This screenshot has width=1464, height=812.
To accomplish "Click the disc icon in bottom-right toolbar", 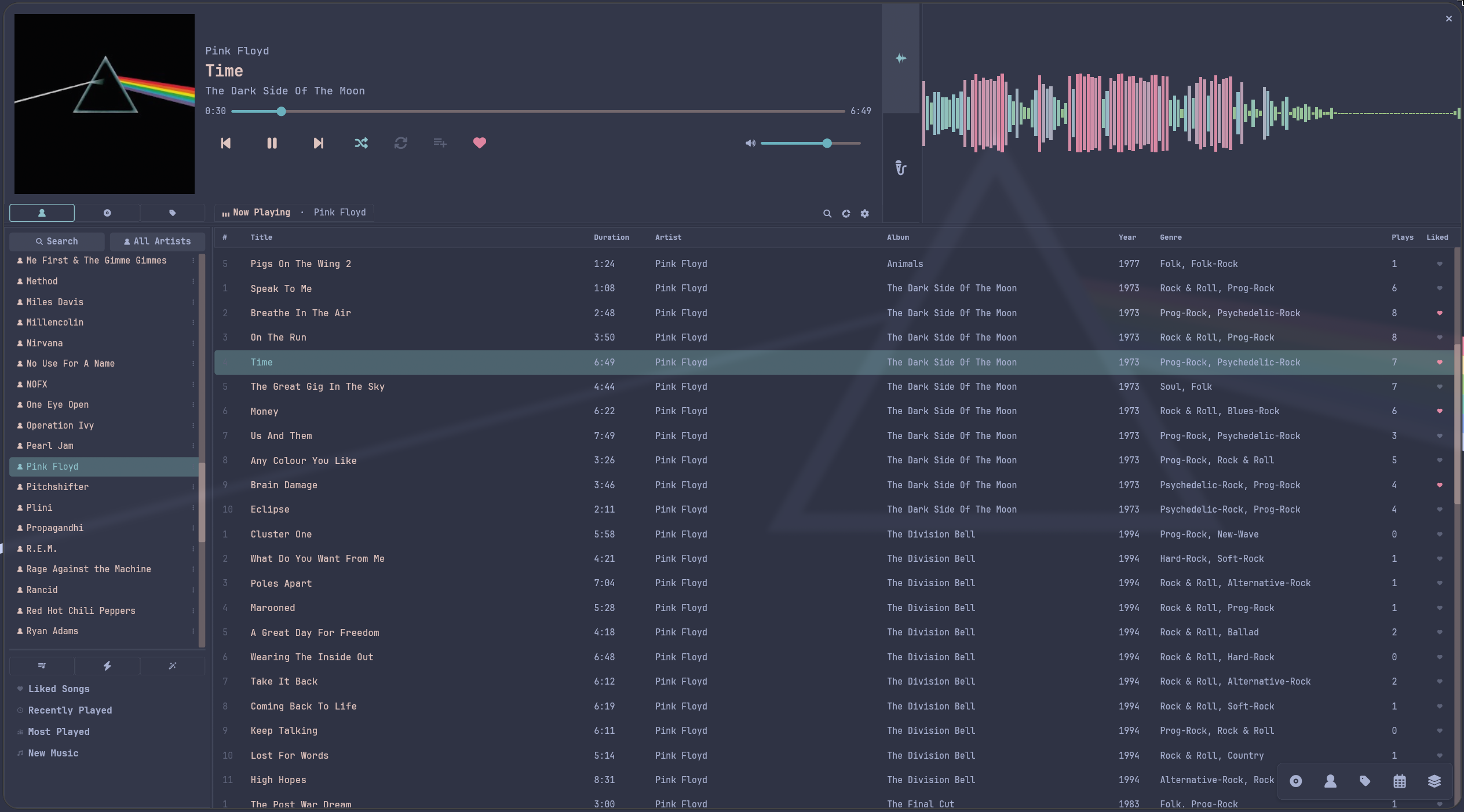I will [x=1296, y=781].
